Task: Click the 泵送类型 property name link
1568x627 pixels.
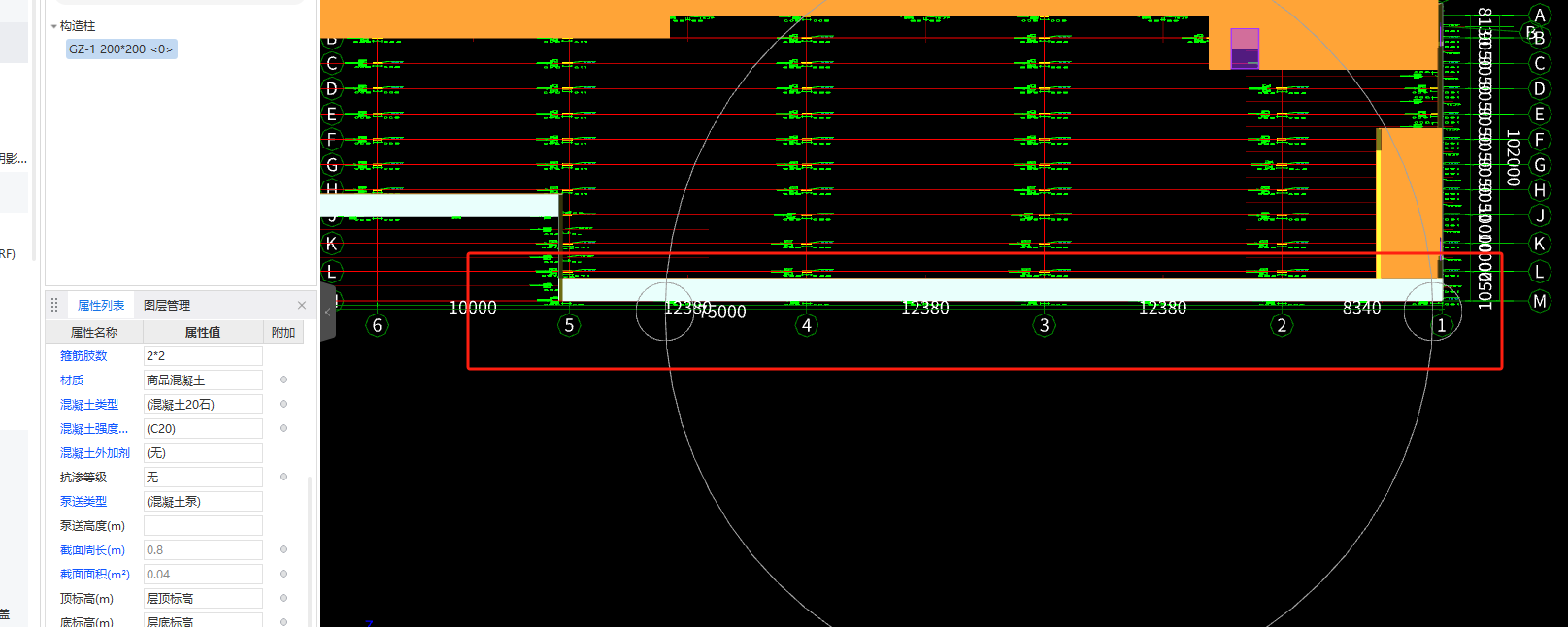Action: pos(83,502)
